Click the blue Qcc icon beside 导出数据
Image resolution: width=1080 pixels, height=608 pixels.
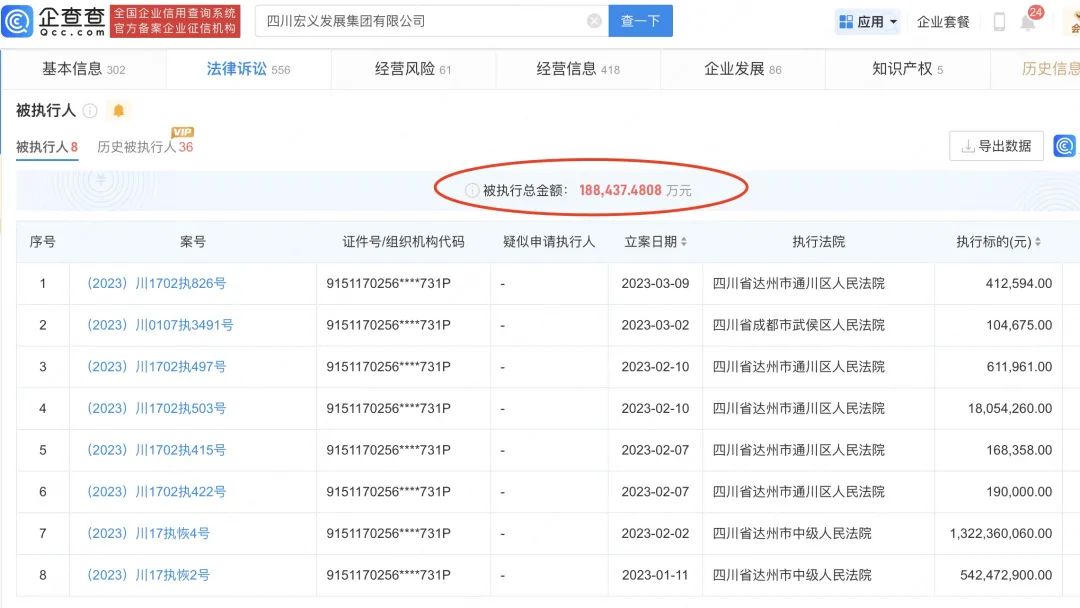(1065, 146)
